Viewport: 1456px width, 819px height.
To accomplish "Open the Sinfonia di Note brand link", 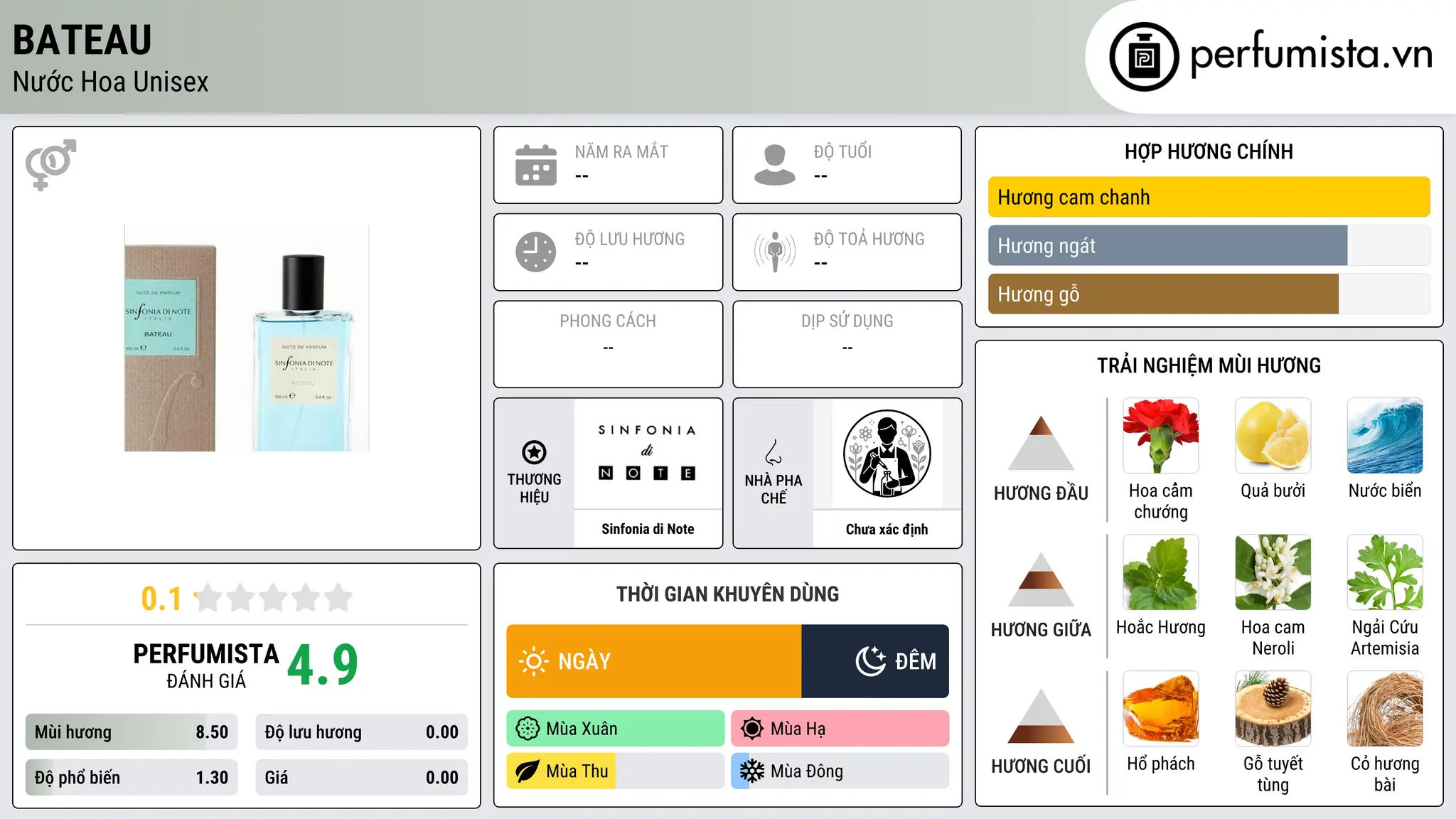I will pos(648,529).
